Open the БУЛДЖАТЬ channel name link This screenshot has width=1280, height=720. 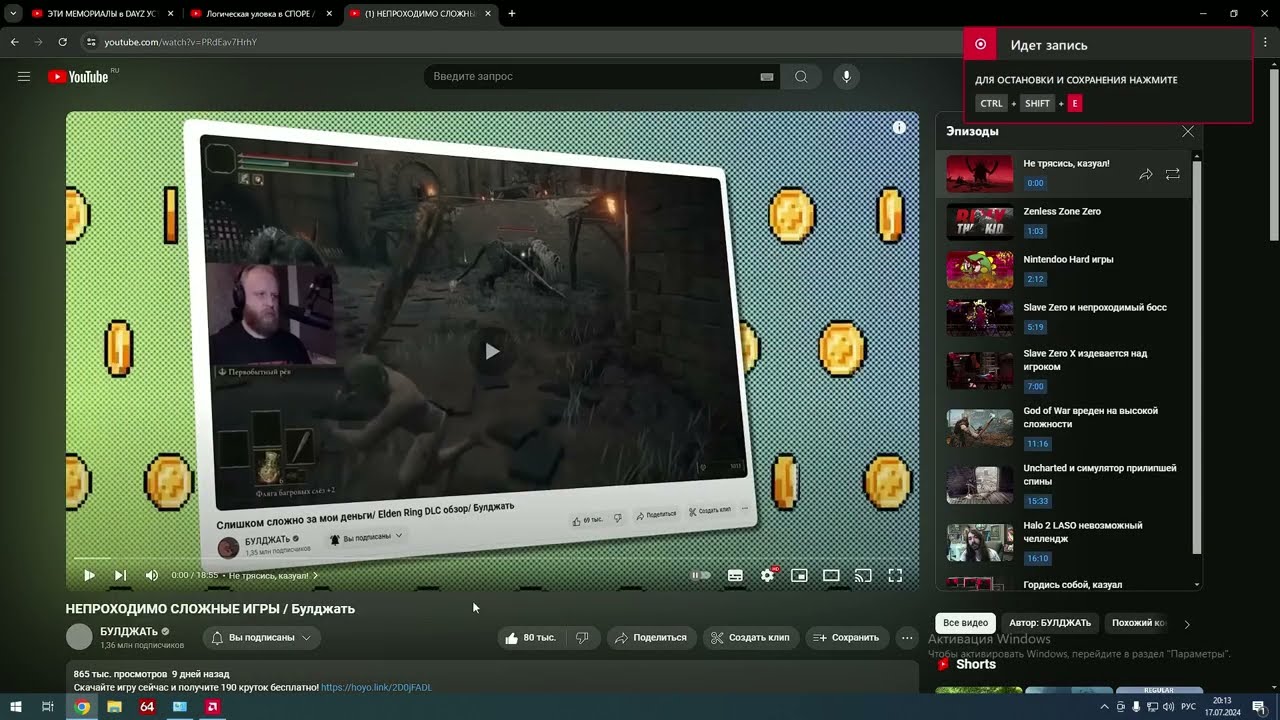click(129, 632)
